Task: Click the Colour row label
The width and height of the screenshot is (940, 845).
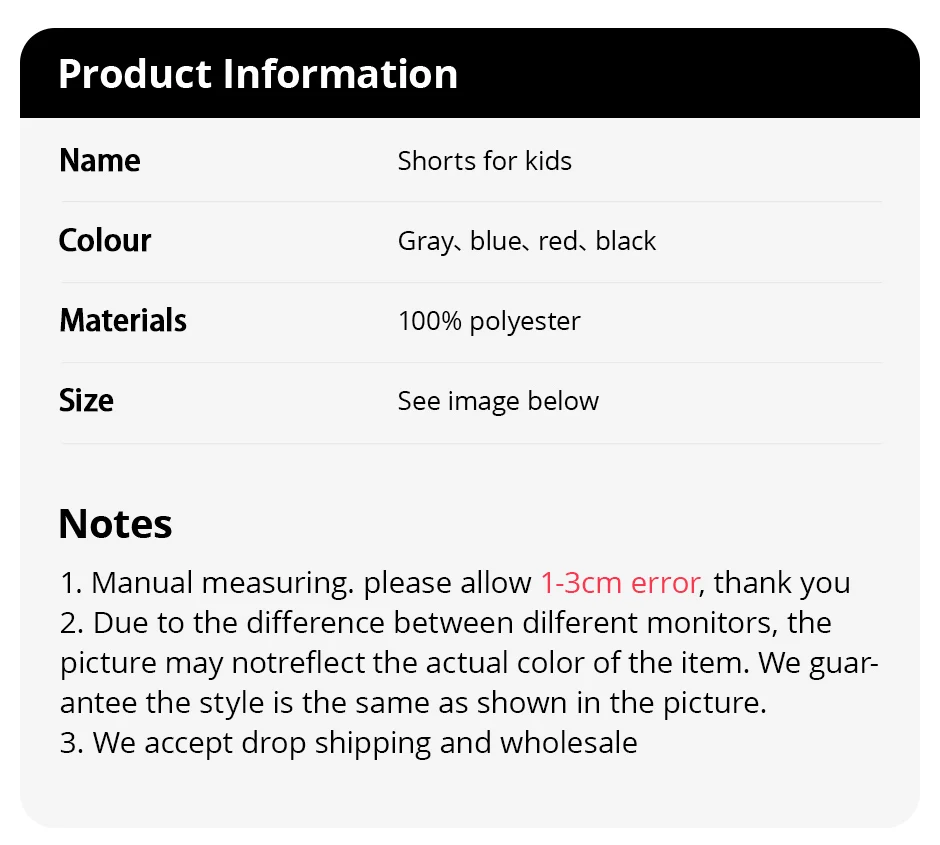Action: [105, 241]
